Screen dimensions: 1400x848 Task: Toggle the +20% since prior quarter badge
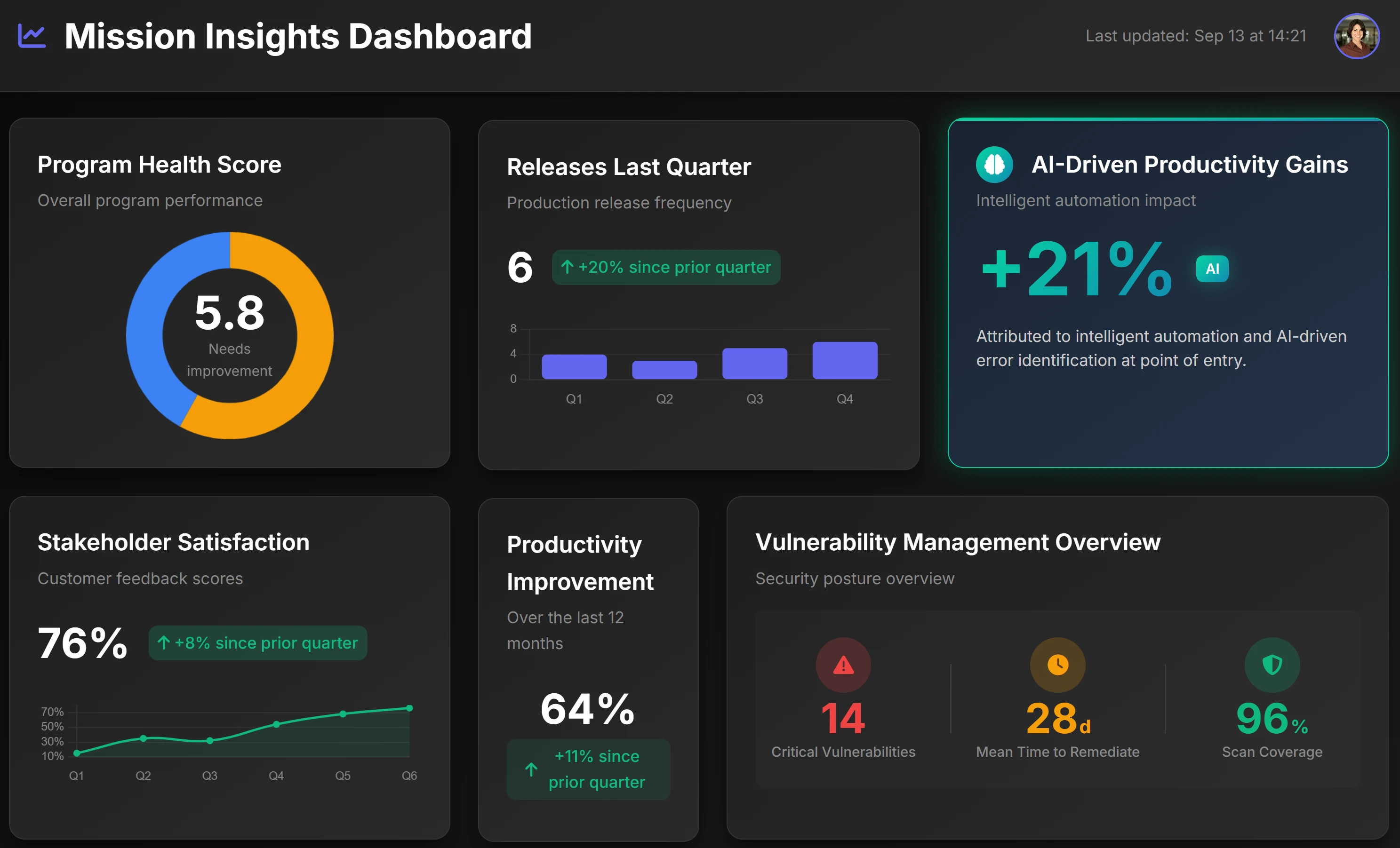click(666, 267)
